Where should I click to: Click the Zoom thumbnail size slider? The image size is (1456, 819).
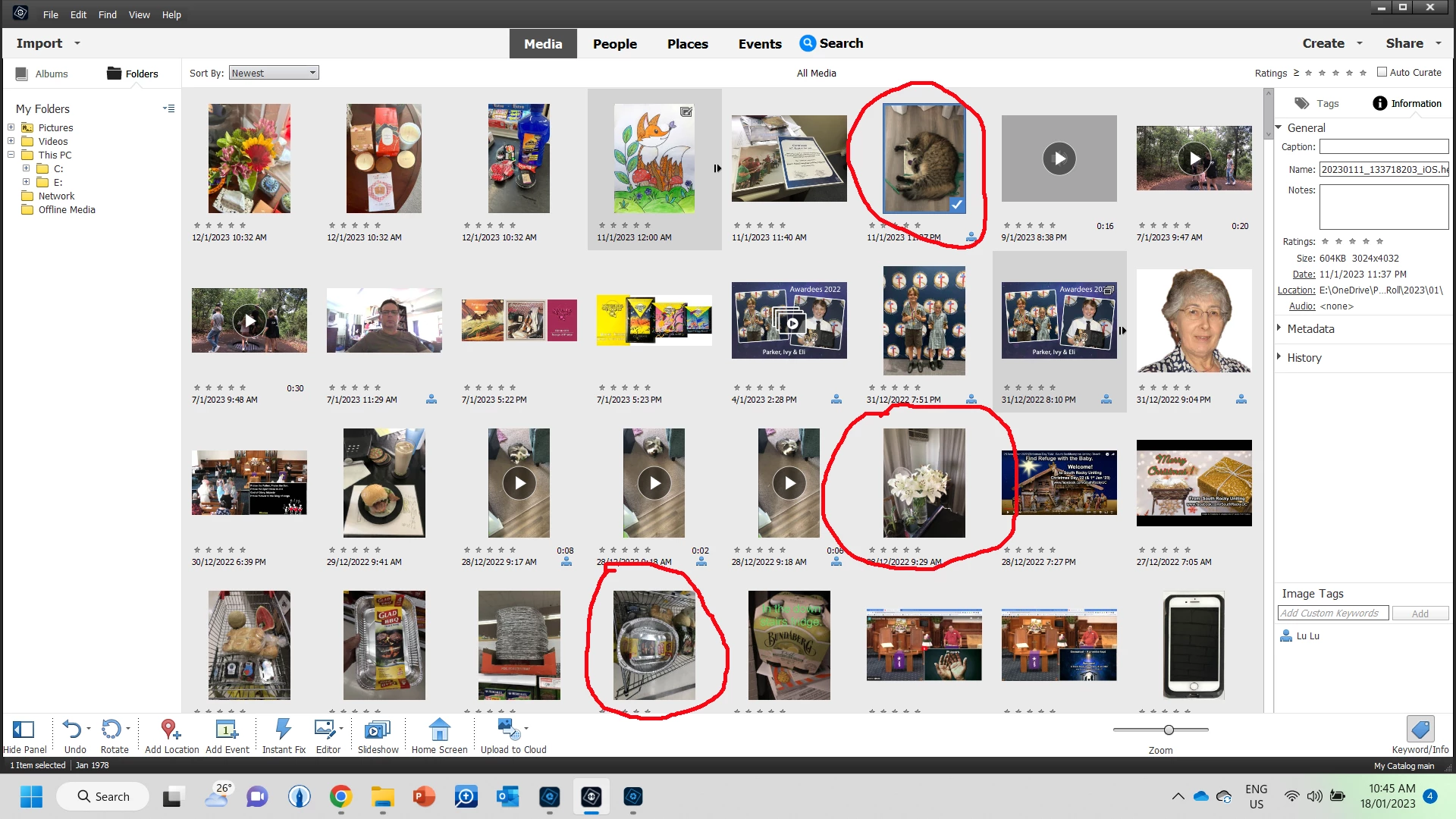[1169, 730]
